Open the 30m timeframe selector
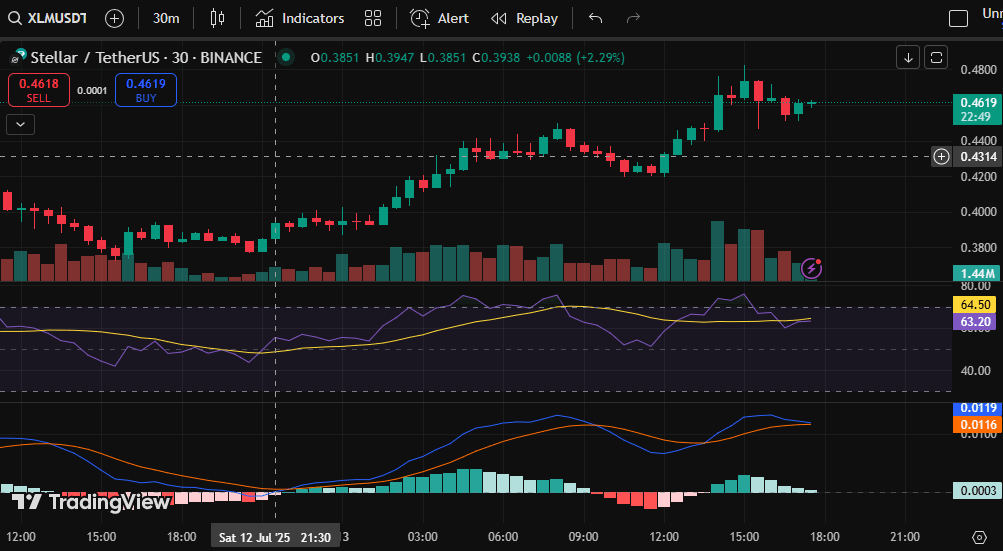This screenshot has width=1003, height=551. pyautogui.click(x=166, y=18)
